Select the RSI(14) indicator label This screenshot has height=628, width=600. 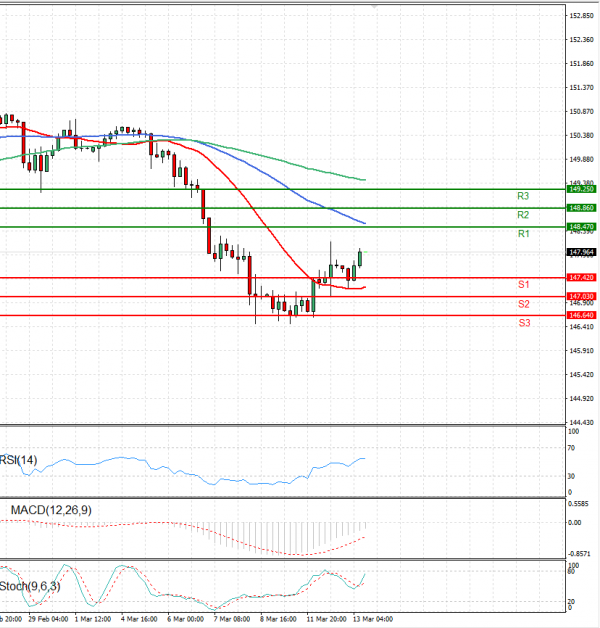click(18, 460)
